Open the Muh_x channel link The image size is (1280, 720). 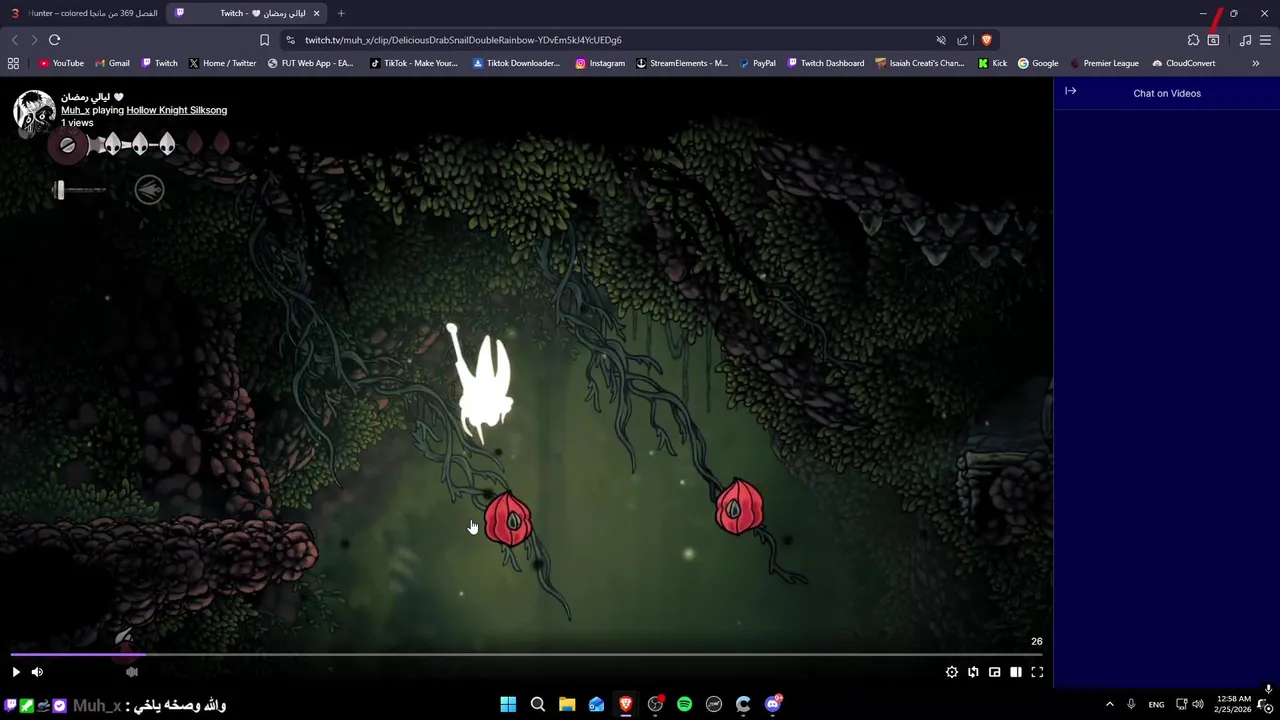coord(75,110)
